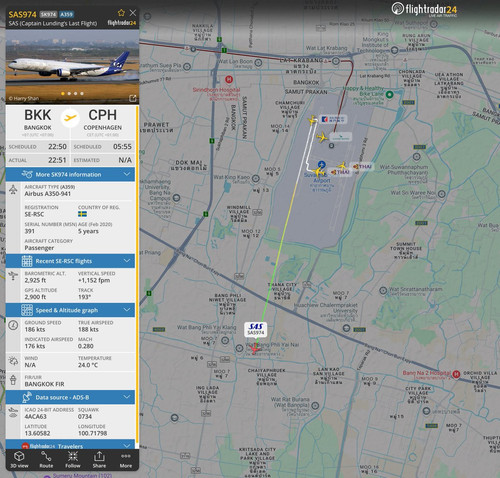Click the SE-RSC registration value

point(34,214)
